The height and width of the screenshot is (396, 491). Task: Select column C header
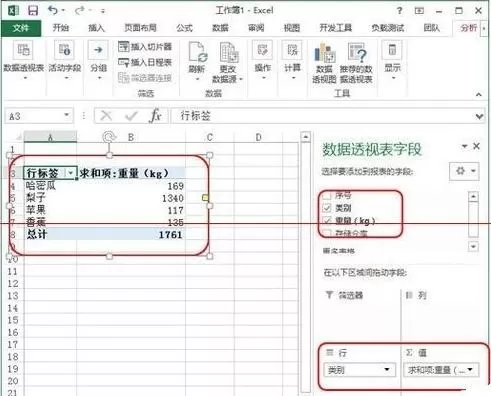coord(210,137)
